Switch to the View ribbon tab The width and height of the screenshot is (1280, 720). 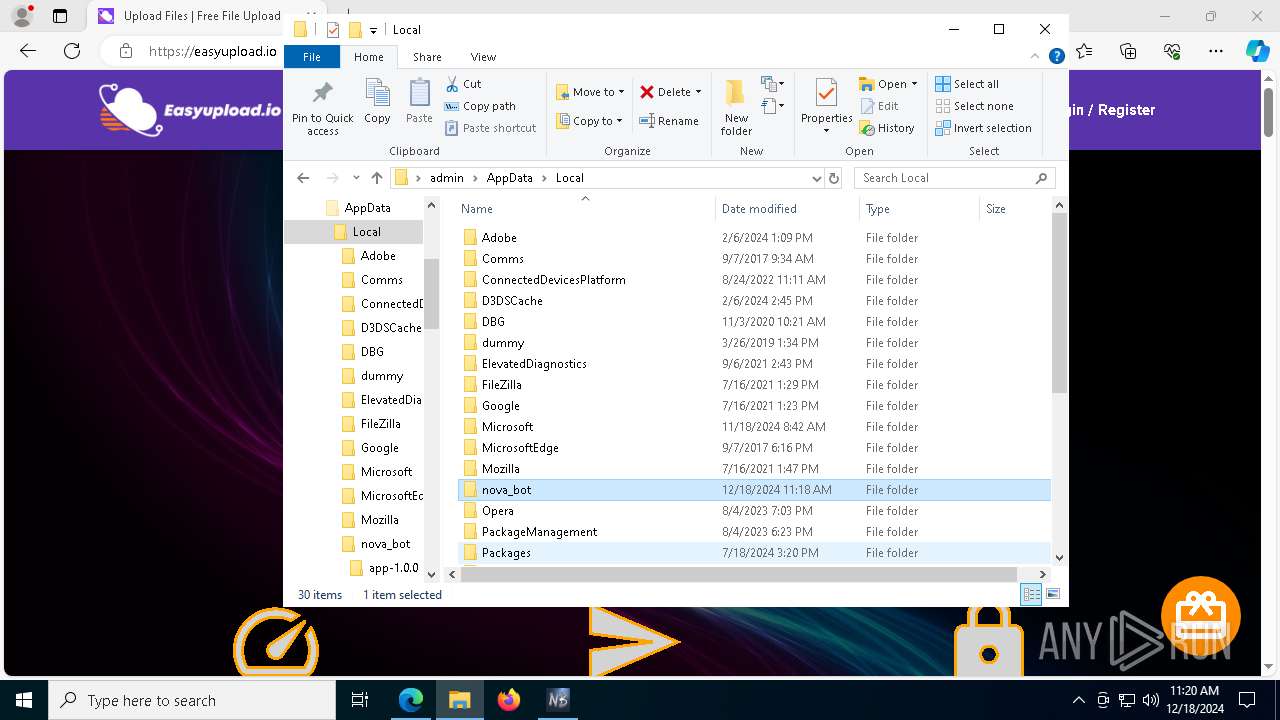point(483,57)
